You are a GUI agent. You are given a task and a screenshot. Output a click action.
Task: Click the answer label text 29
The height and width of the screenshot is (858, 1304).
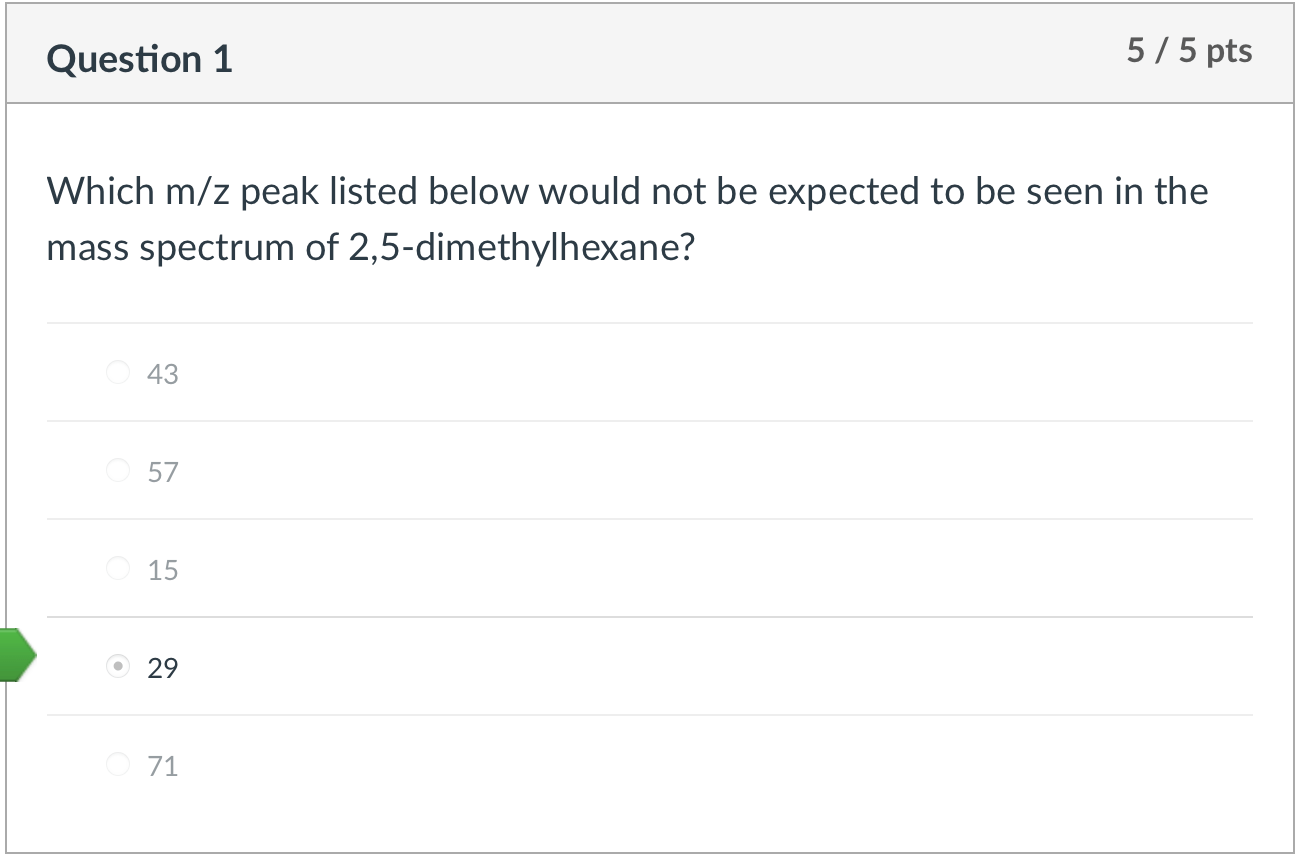click(x=162, y=668)
